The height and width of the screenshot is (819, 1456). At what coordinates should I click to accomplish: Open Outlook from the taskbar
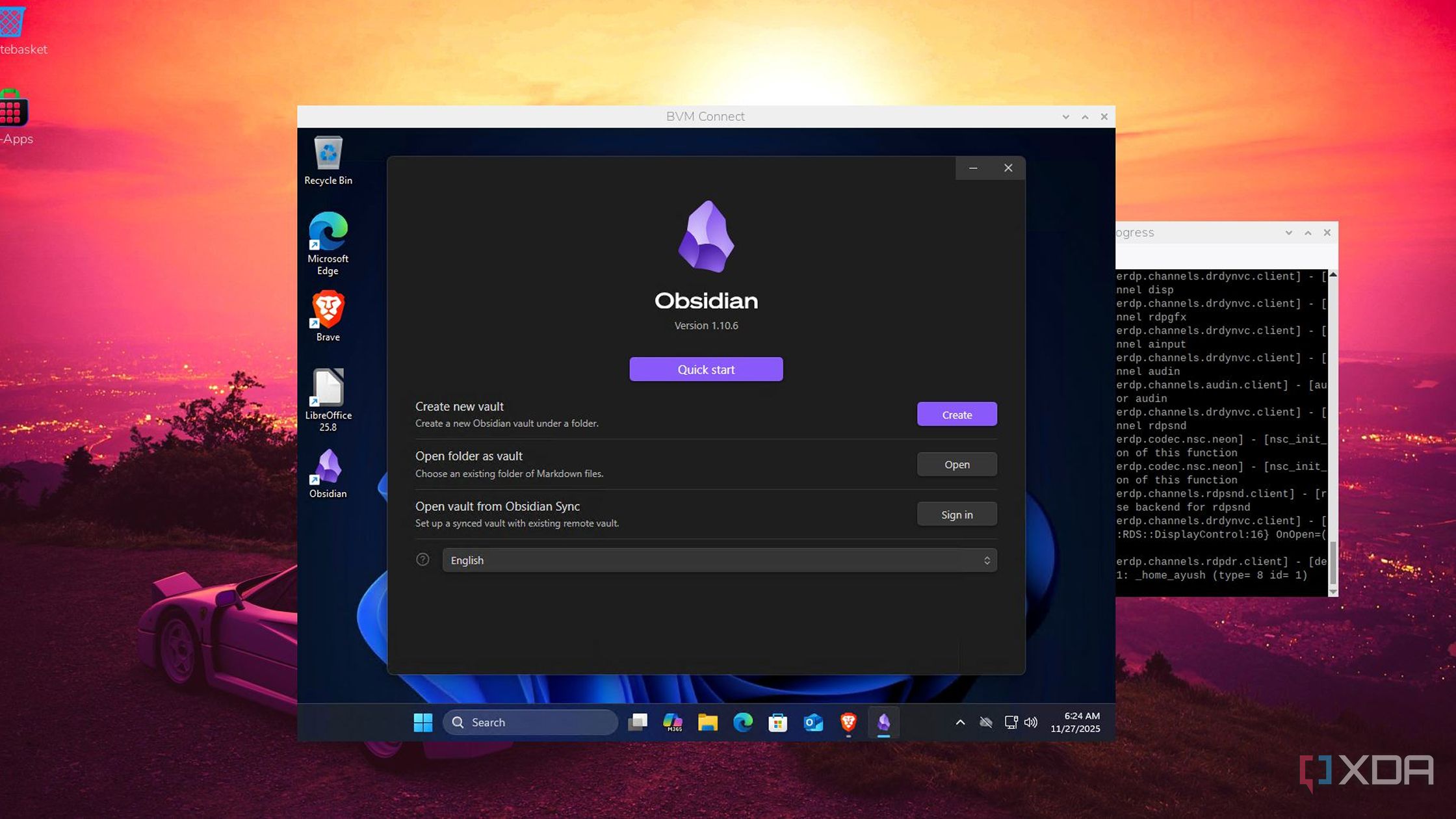point(813,722)
